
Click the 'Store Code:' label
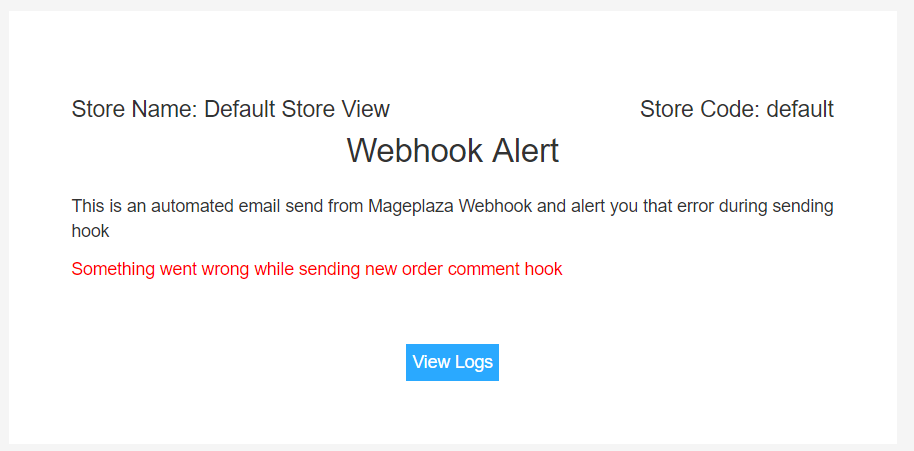[700, 109]
